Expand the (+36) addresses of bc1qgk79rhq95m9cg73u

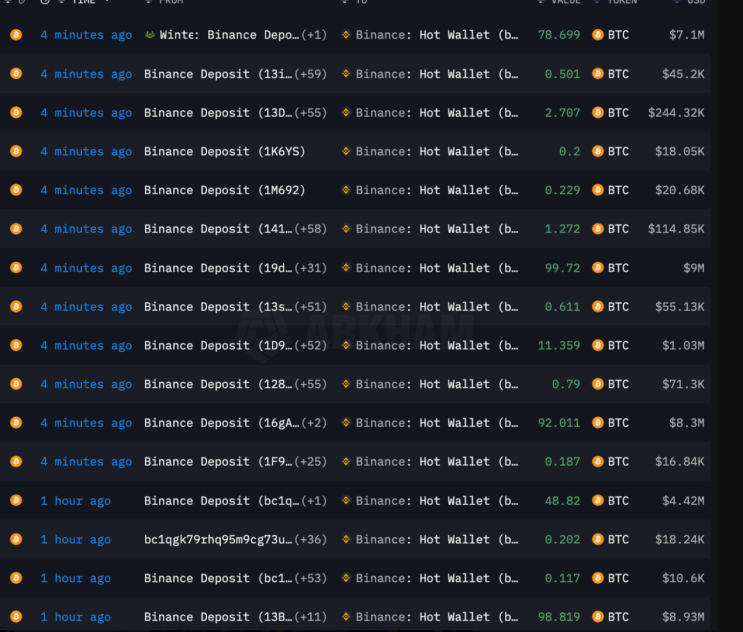(x=311, y=540)
